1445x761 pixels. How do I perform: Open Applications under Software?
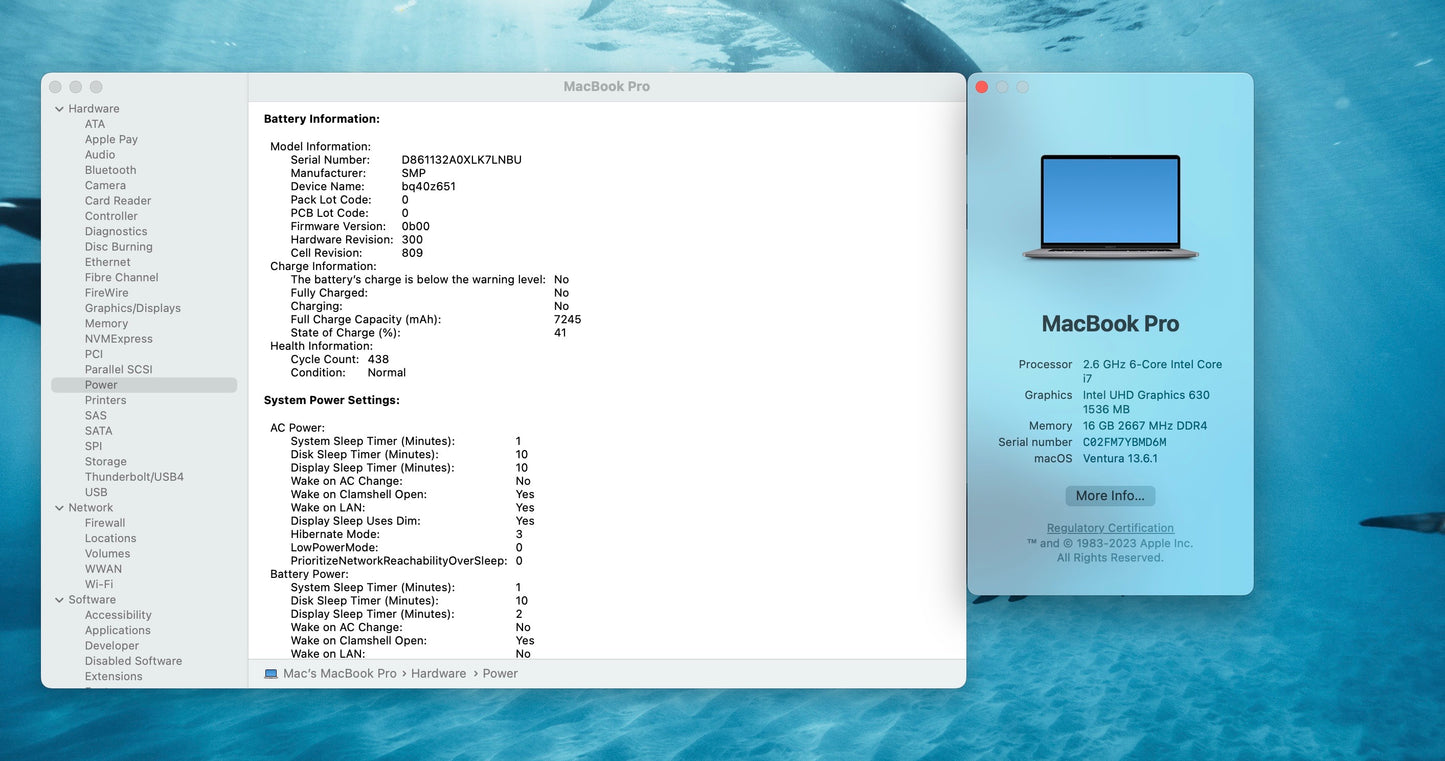coord(117,630)
